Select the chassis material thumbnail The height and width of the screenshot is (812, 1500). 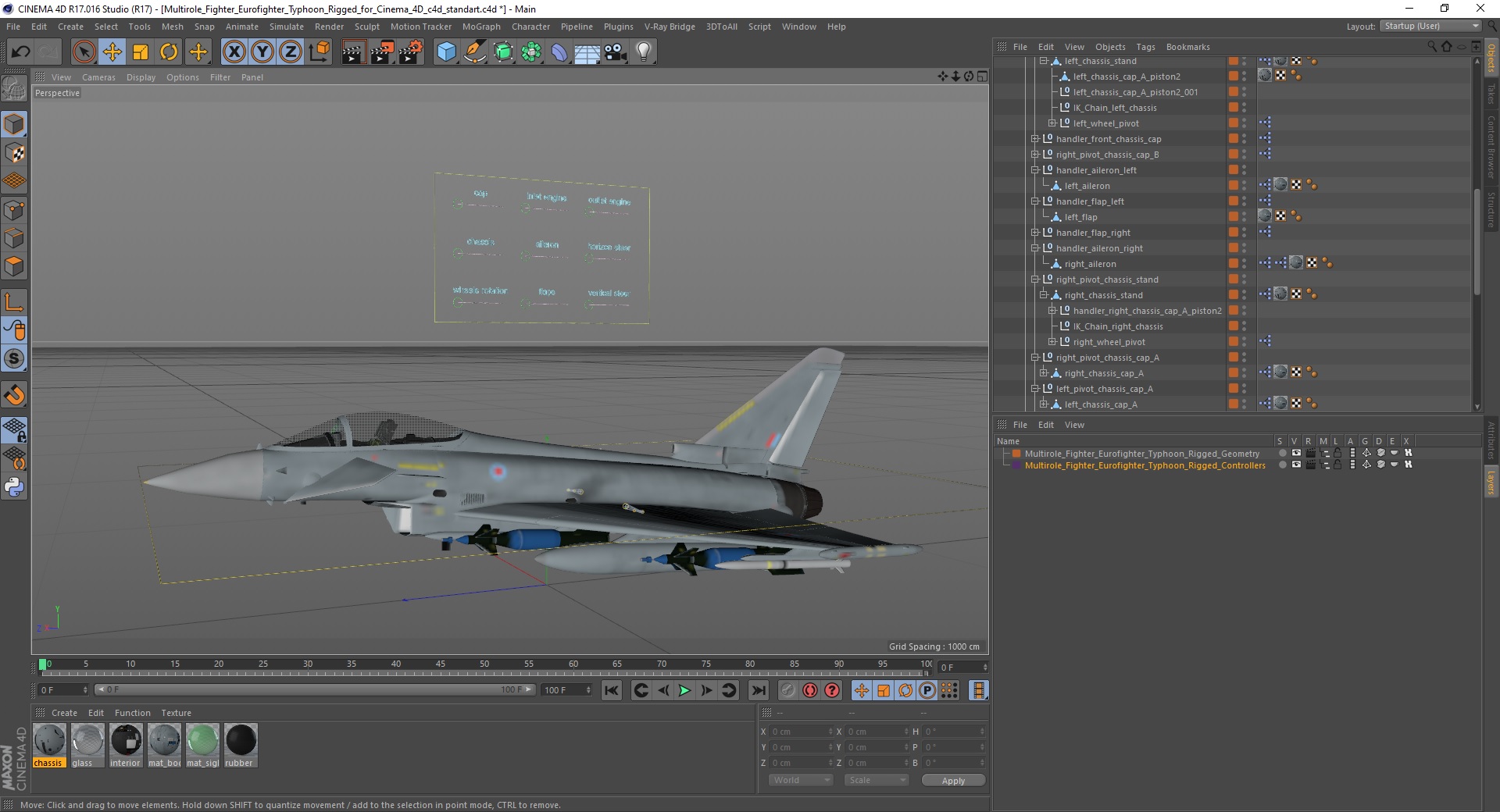tap(48, 739)
